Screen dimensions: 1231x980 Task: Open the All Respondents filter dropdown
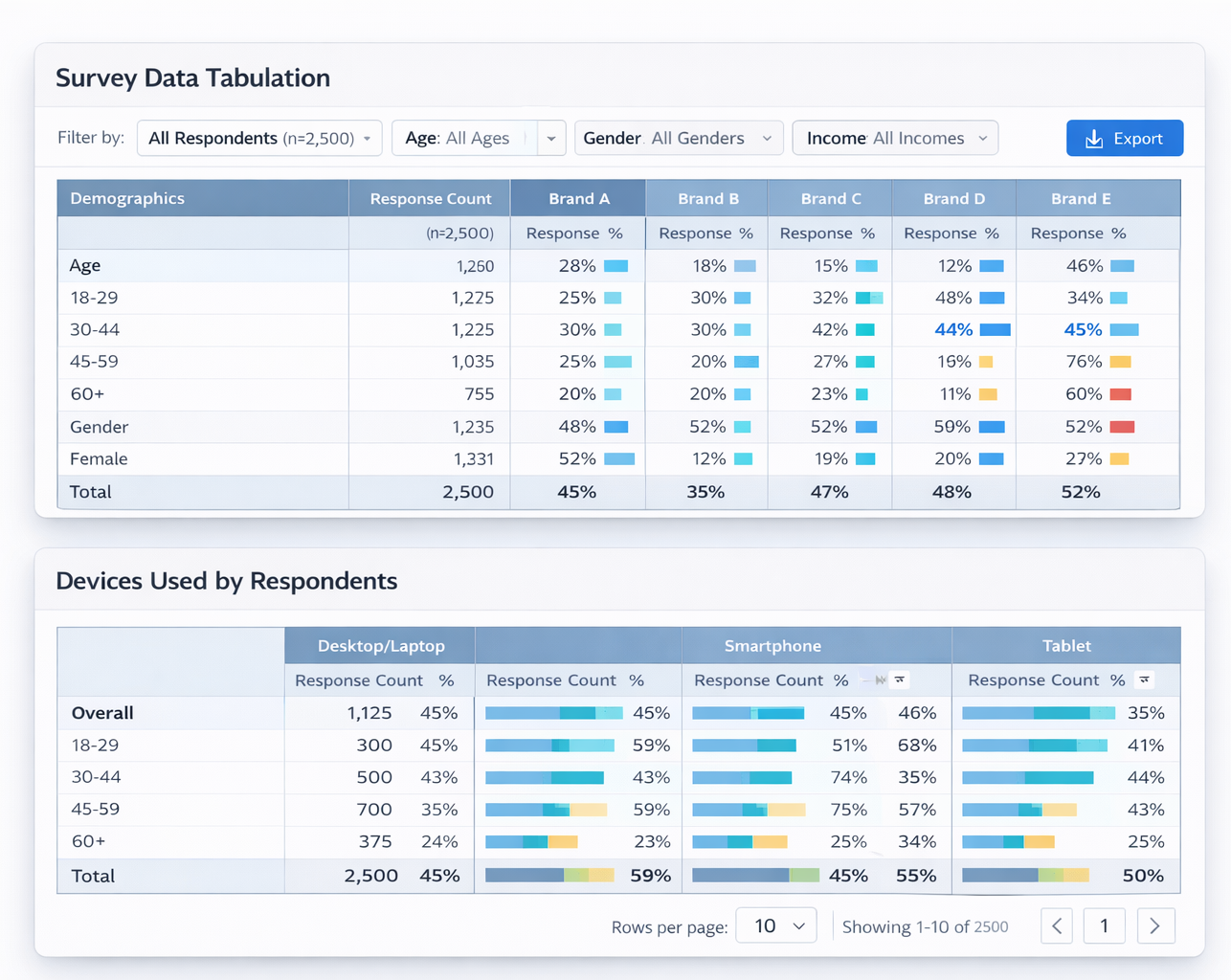pyautogui.click(x=259, y=138)
